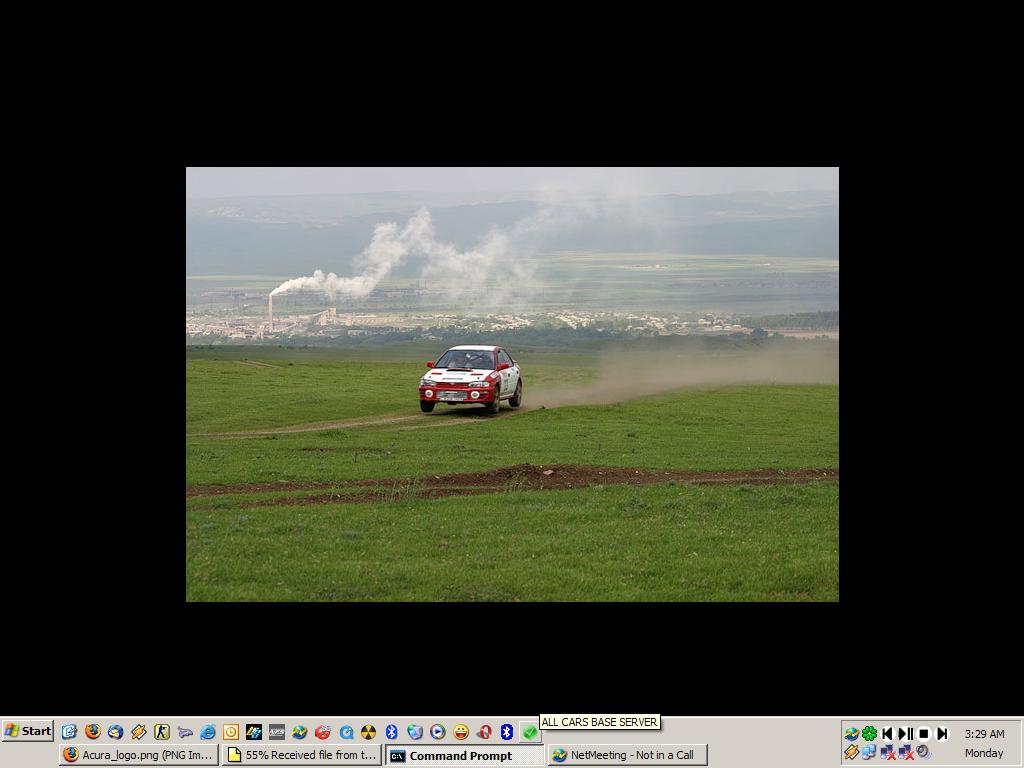Screen dimensions: 1024x768
Task: Click the Bluetooth icon beside Opera
Action: tap(507, 732)
